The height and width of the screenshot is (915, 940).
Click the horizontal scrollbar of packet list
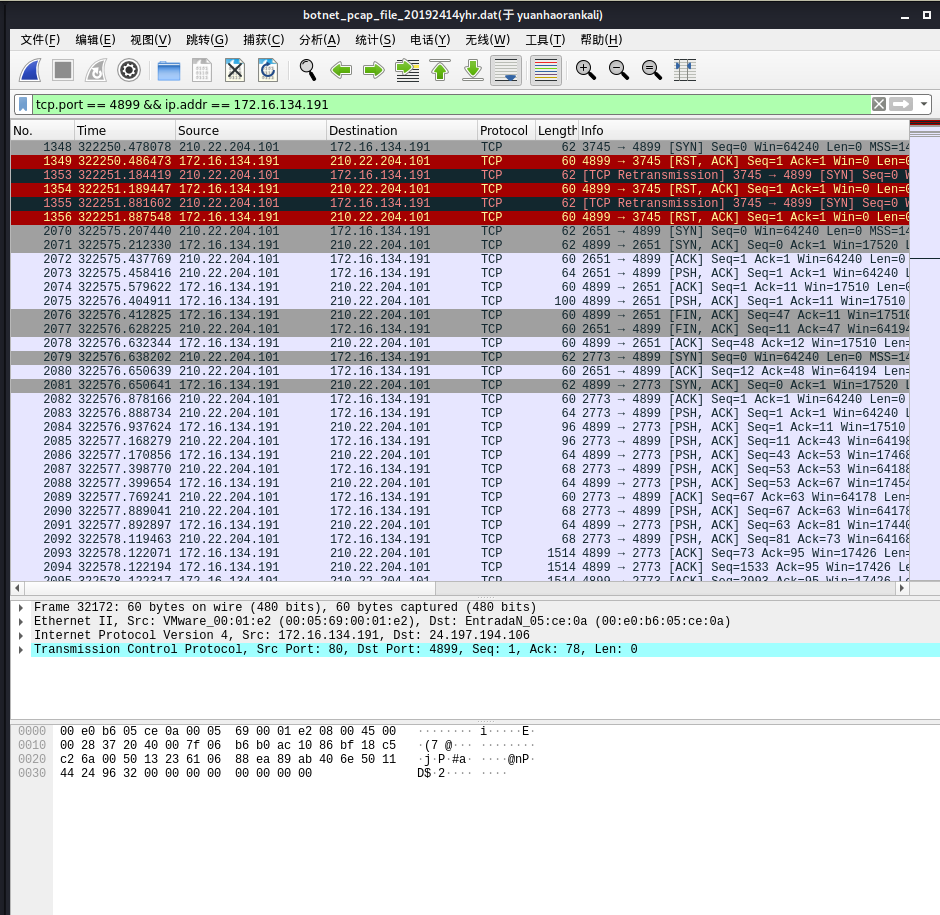(x=460, y=588)
